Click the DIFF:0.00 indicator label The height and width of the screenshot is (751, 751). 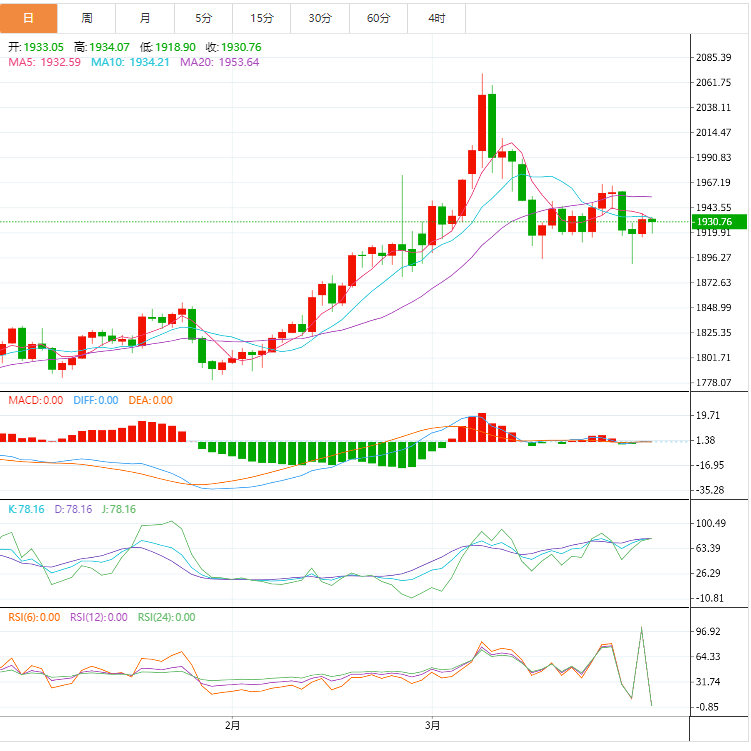point(96,400)
